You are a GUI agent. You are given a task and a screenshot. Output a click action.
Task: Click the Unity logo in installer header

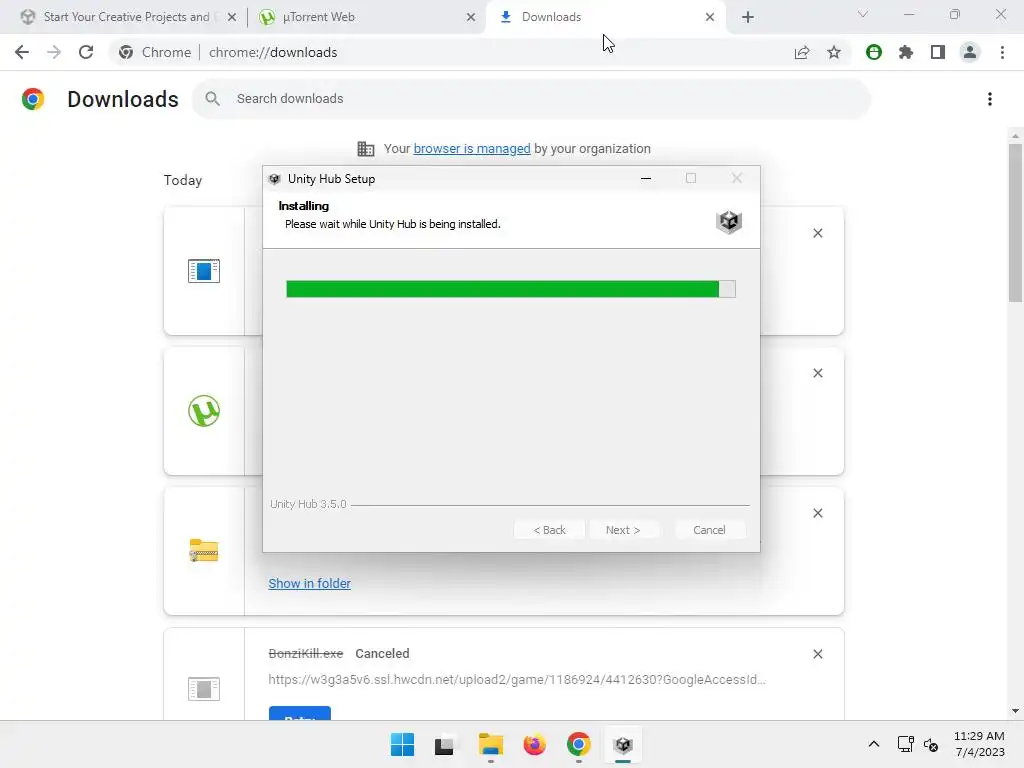click(729, 221)
